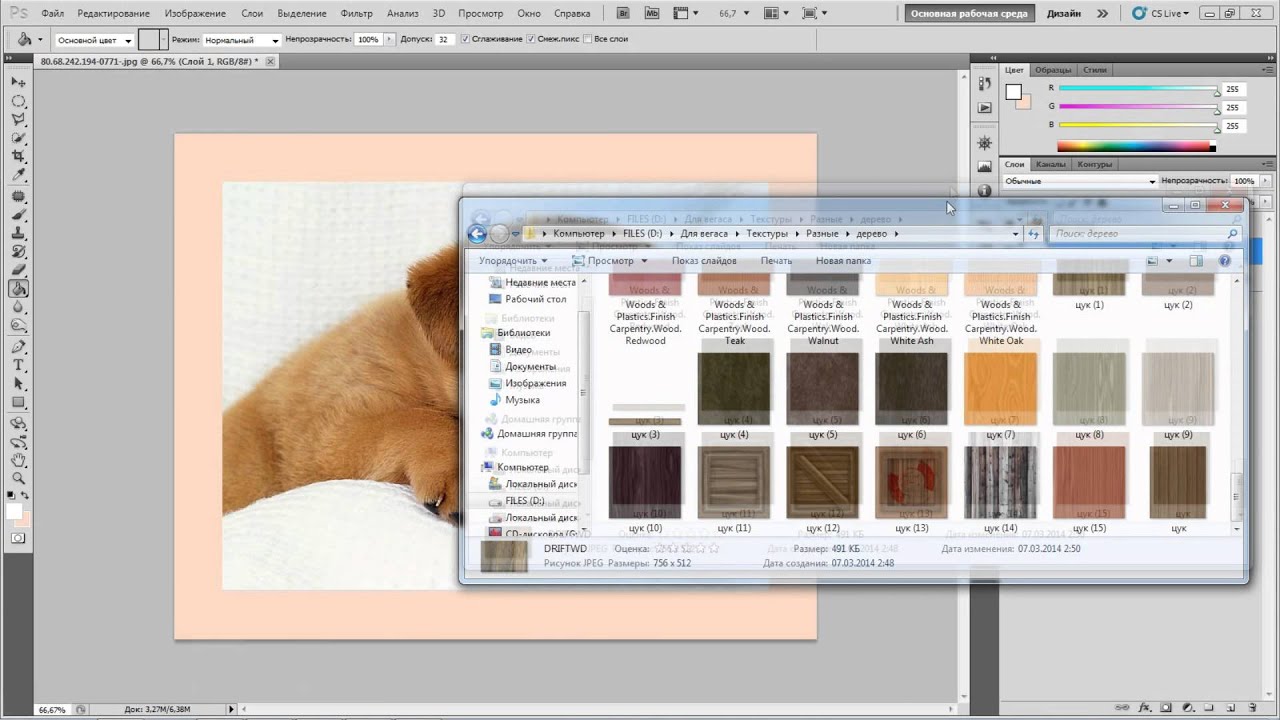Switch to the Дизайн workspace

[x=1063, y=14]
